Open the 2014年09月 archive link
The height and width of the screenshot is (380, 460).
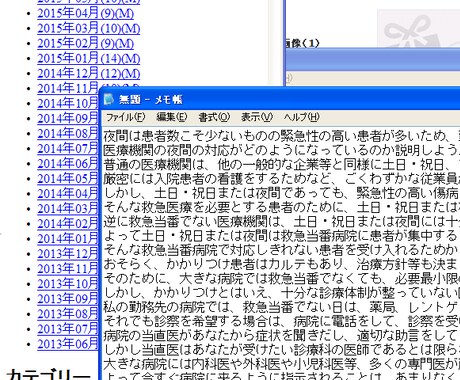pyautogui.click(x=68, y=118)
